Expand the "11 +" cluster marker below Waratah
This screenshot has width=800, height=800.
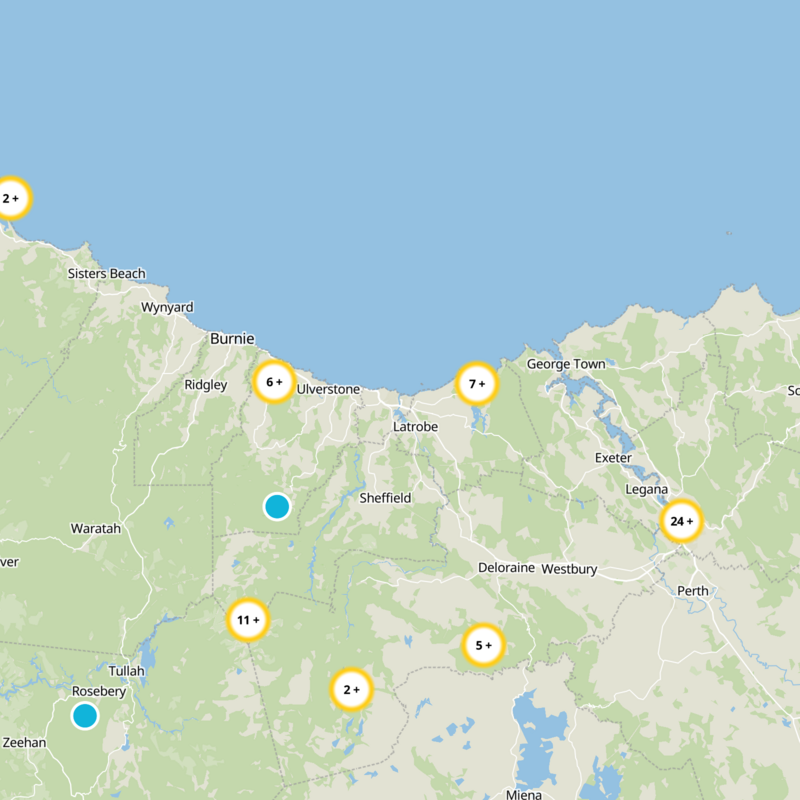[x=246, y=621]
